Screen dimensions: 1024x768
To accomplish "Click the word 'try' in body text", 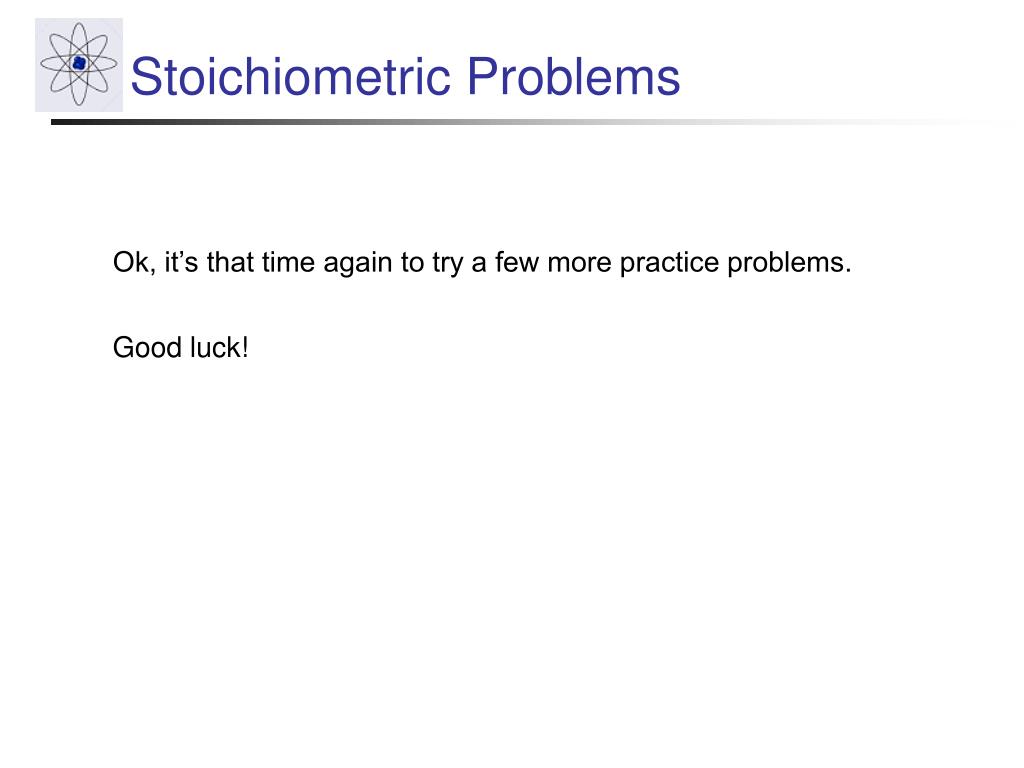I will coord(447,263).
